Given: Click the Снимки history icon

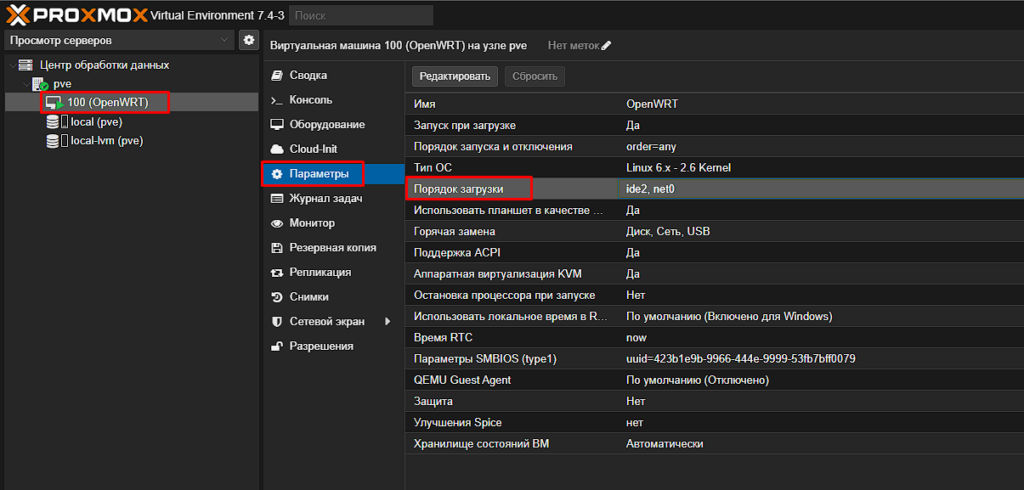Looking at the screenshot, I should (277, 297).
